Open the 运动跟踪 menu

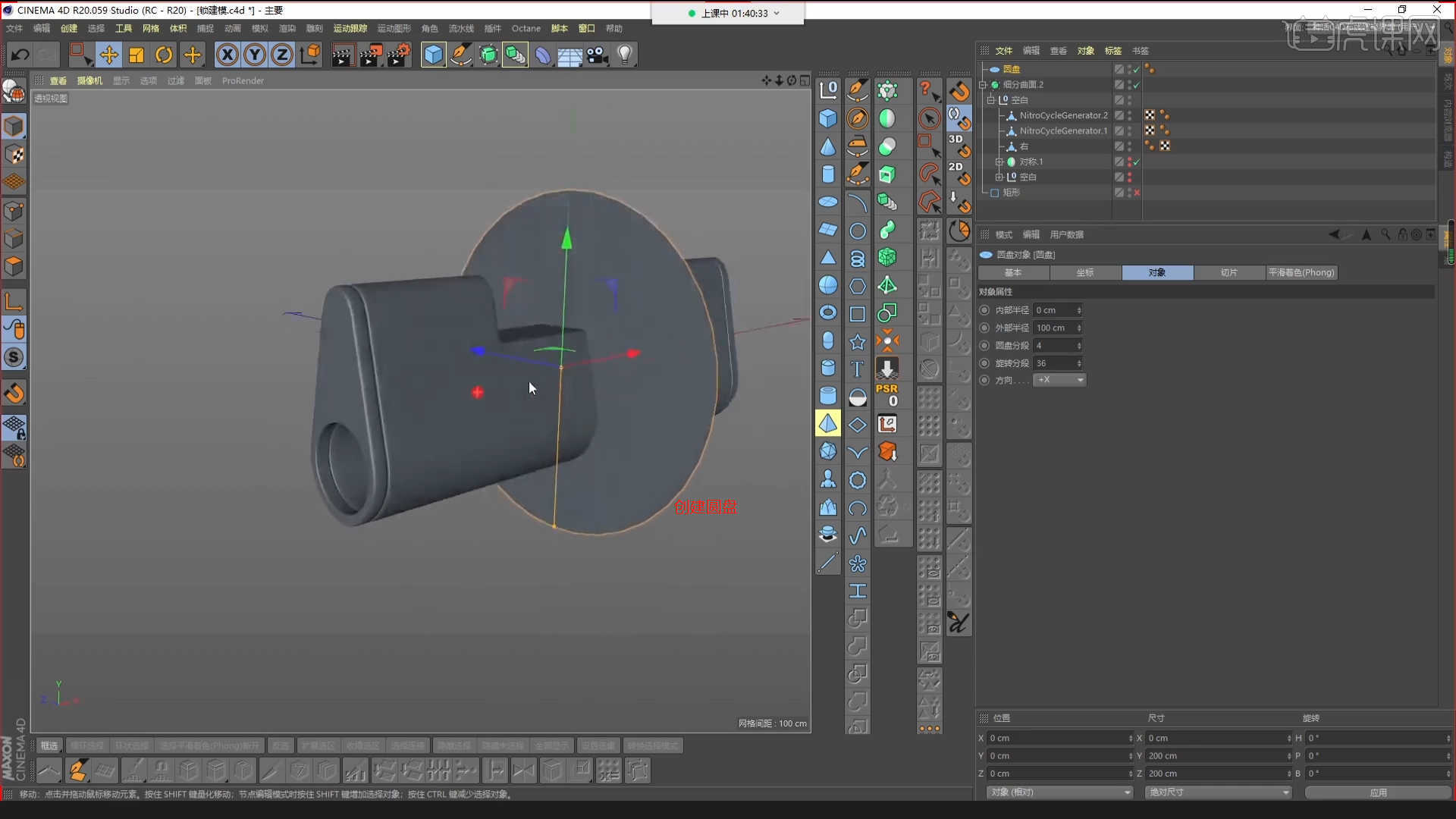(350, 29)
